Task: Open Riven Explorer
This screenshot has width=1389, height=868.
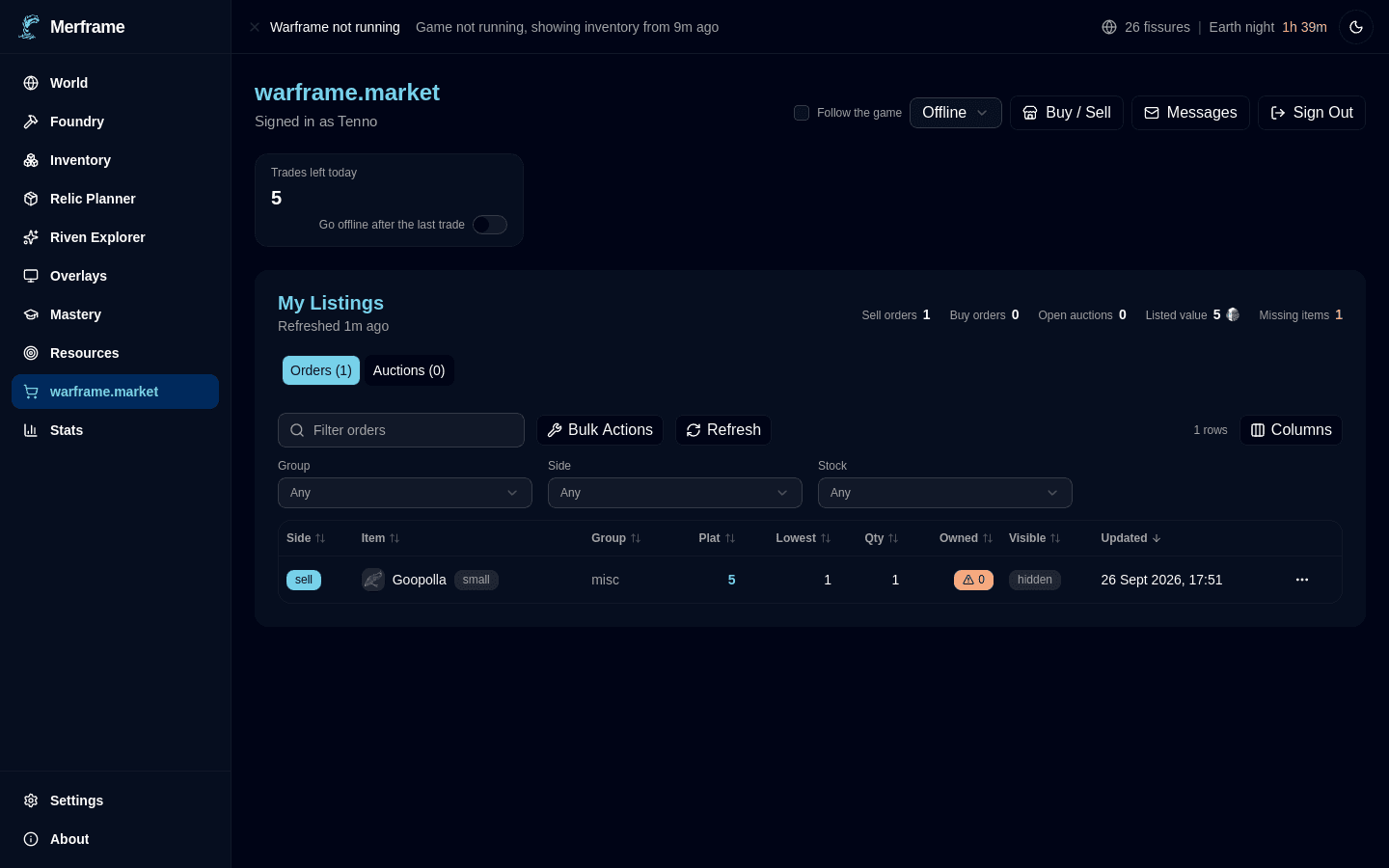Action: (x=115, y=237)
